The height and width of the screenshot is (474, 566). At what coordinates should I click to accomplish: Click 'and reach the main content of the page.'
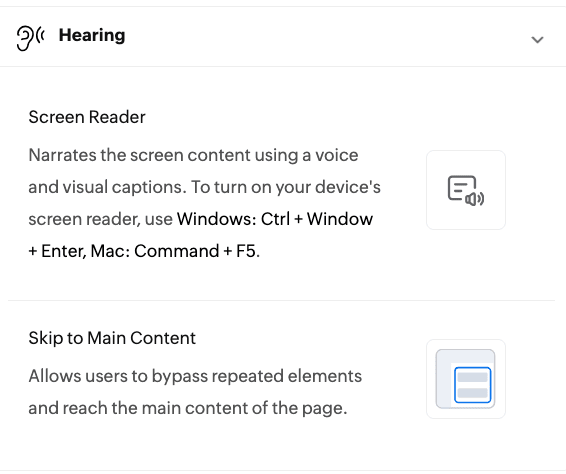click(188, 408)
